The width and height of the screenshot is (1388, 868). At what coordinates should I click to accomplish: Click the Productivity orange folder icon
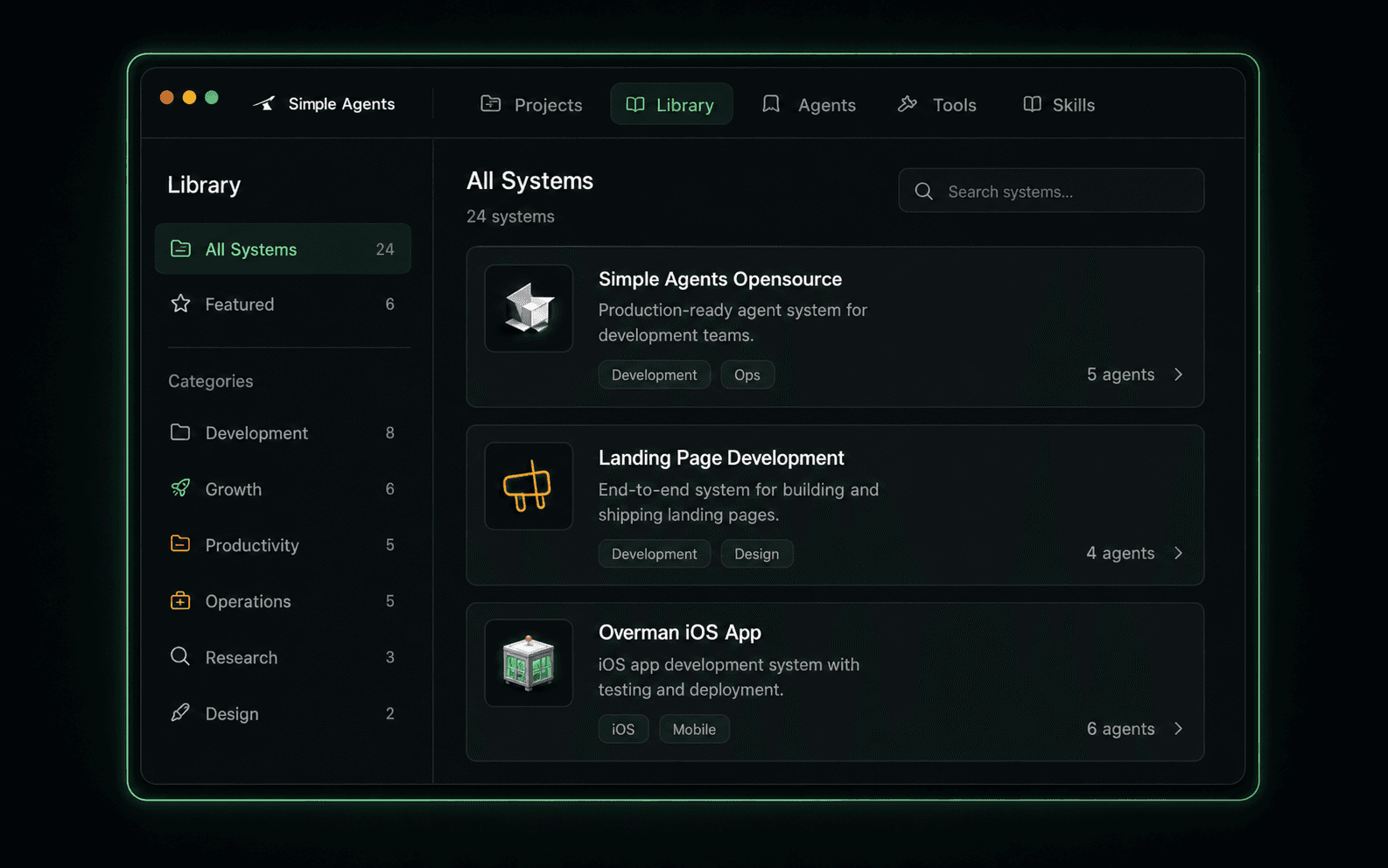pyautogui.click(x=180, y=543)
